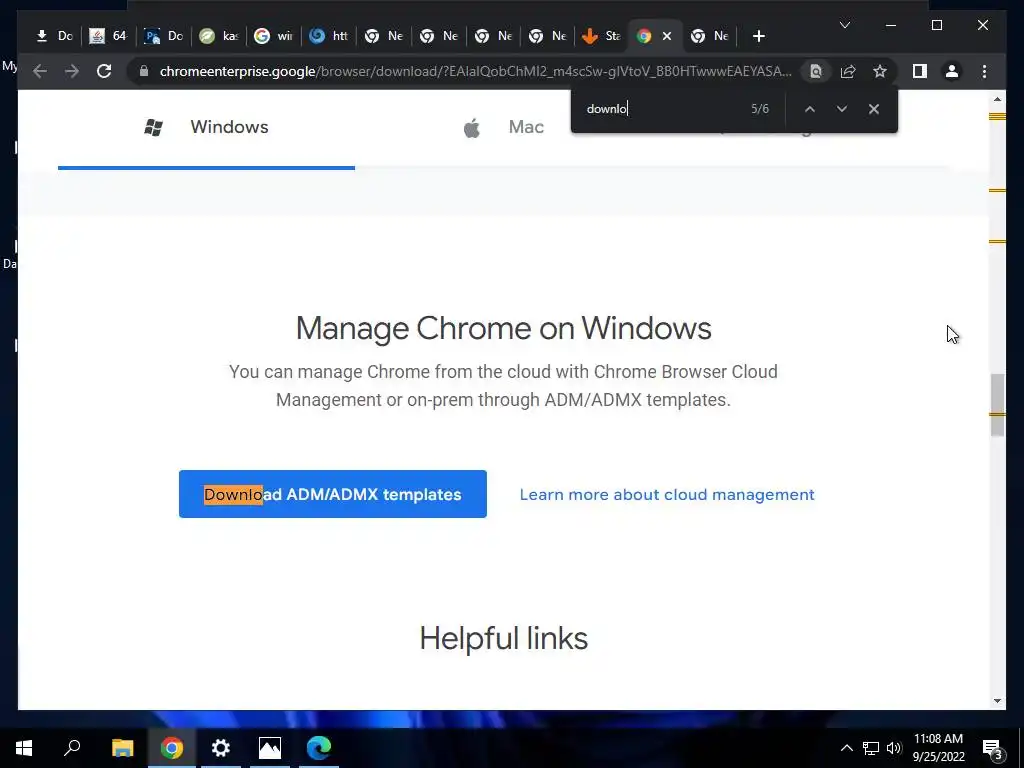Viewport: 1024px width, 768px height.
Task: Share this page via share icon
Action: [848, 71]
